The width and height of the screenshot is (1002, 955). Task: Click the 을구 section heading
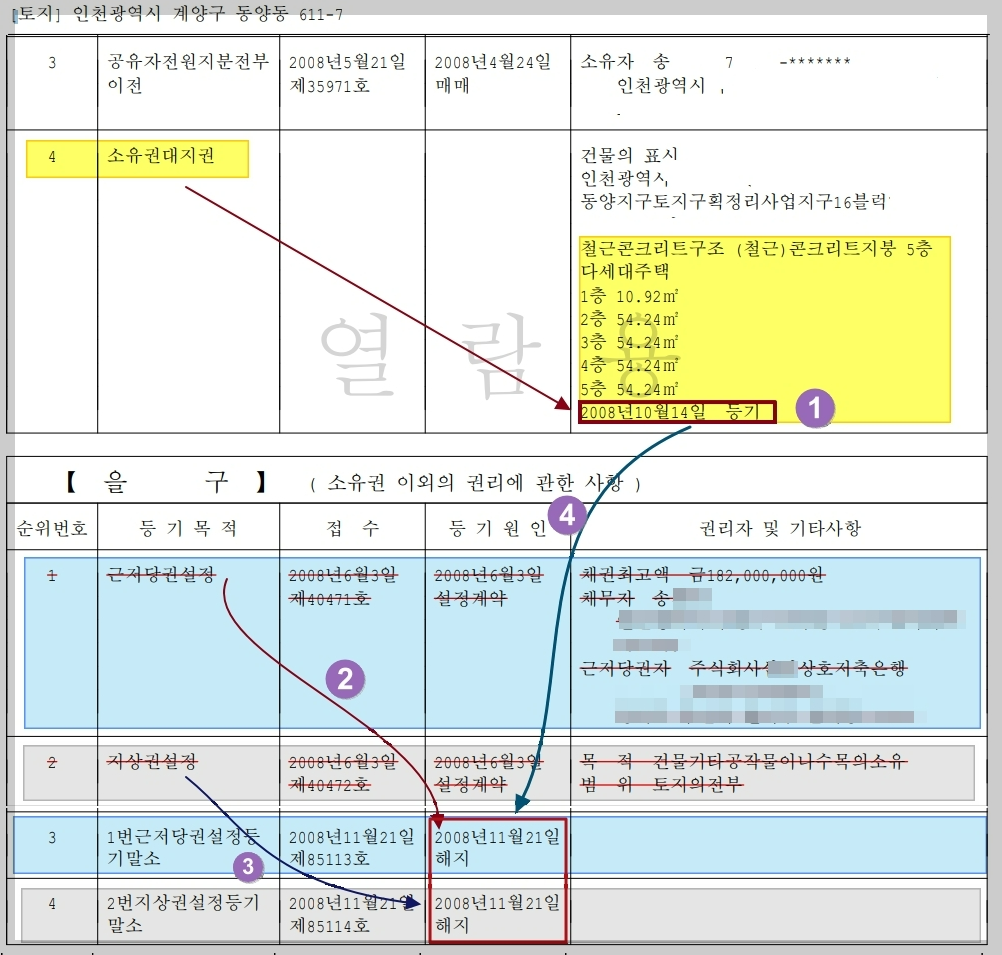[166, 481]
